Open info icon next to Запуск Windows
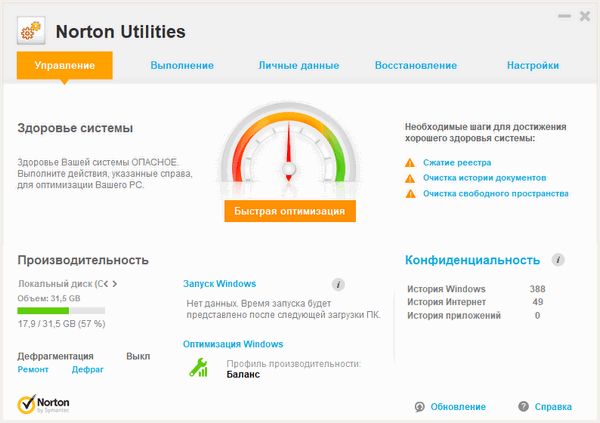The width and height of the screenshot is (600, 423). point(338,284)
